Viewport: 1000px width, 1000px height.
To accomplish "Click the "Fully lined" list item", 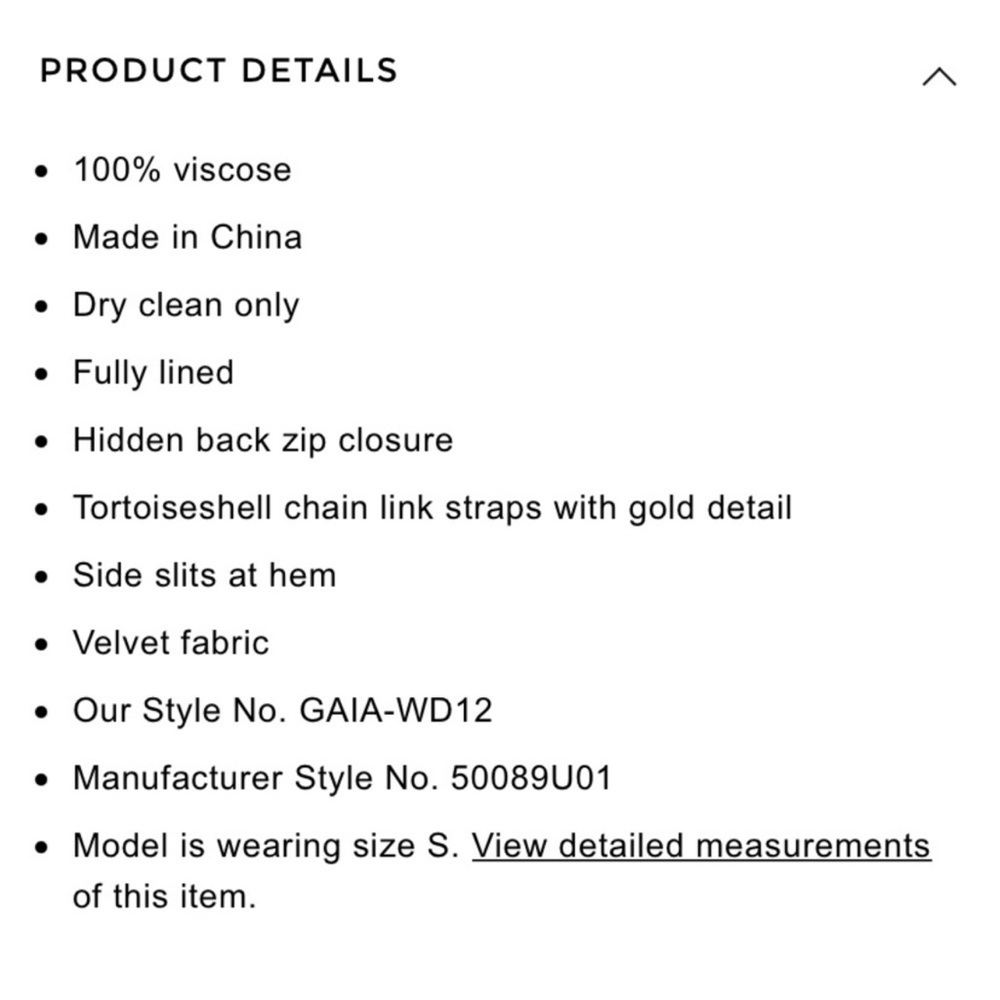I will coord(153,373).
